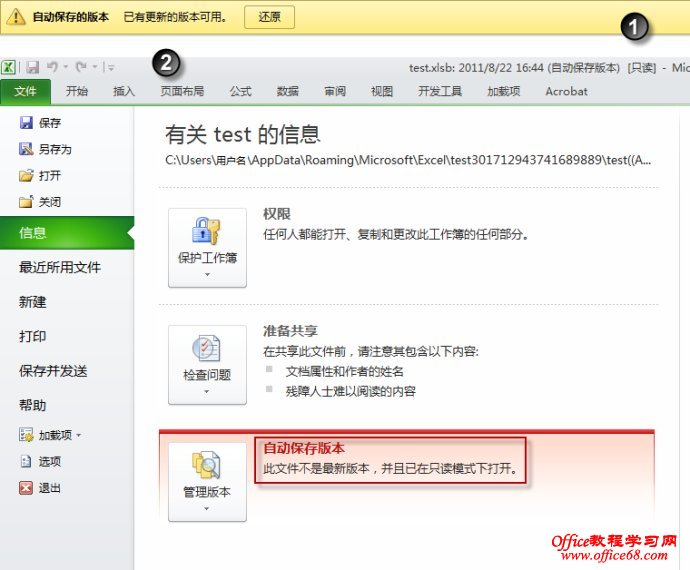Click the 另存为 icon in sidebar
The height and width of the screenshot is (570, 690).
pos(26,149)
